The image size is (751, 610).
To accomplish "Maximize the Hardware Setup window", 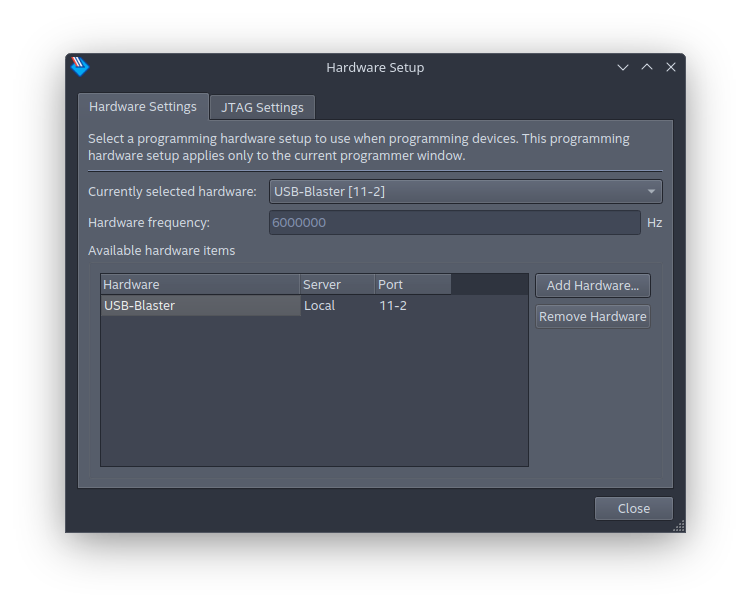I will click(x=647, y=67).
